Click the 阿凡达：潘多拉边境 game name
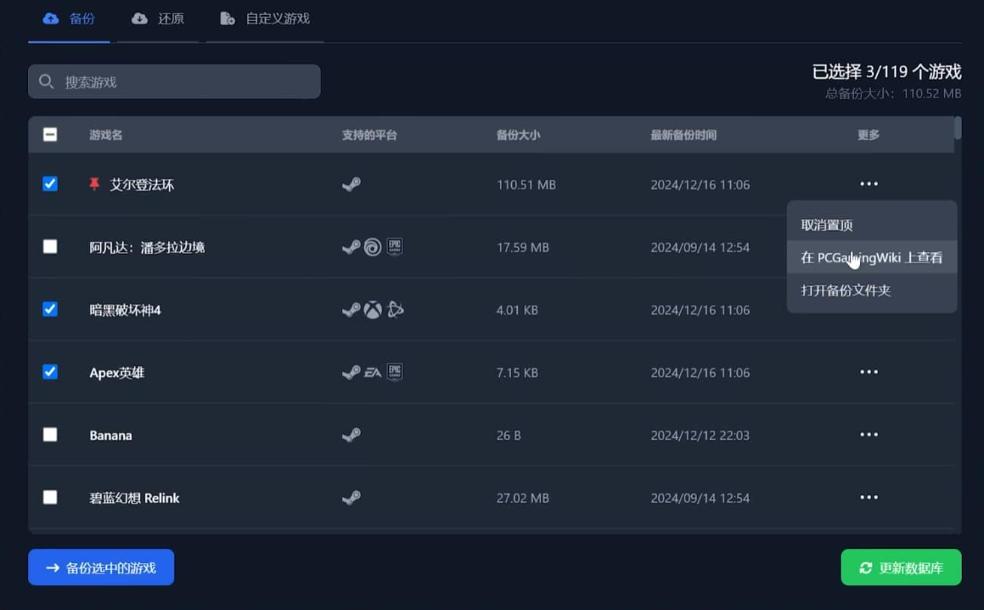This screenshot has width=984, height=610. point(147,247)
